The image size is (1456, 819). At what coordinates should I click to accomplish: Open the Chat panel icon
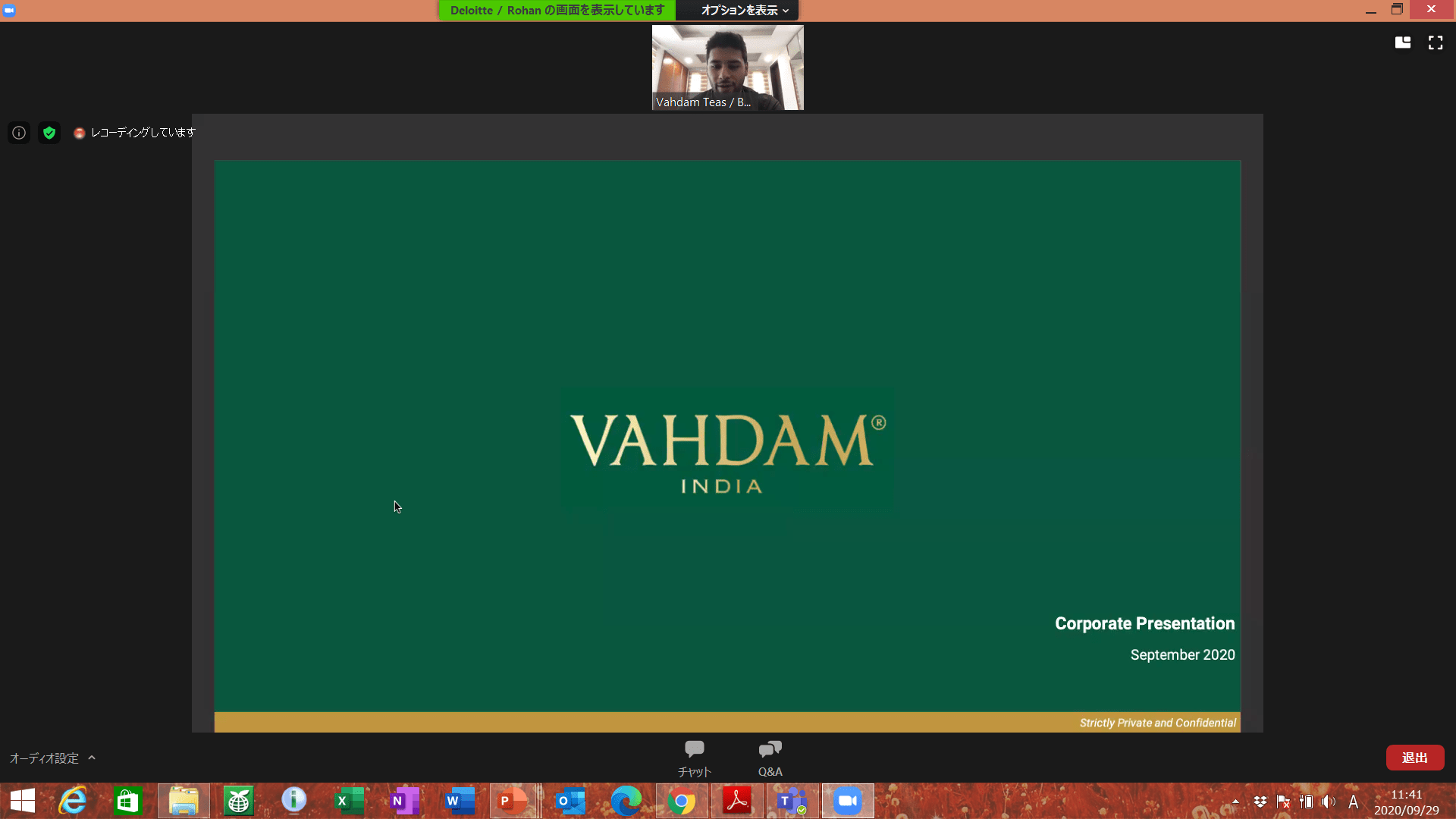pos(694,750)
